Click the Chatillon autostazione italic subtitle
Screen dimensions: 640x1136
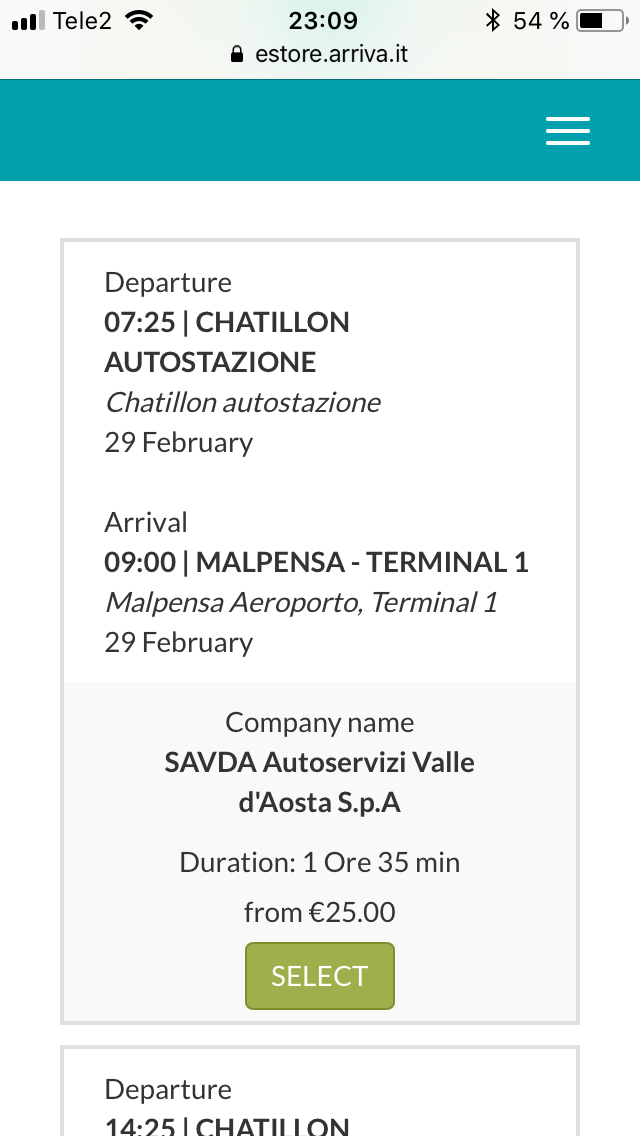242,402
